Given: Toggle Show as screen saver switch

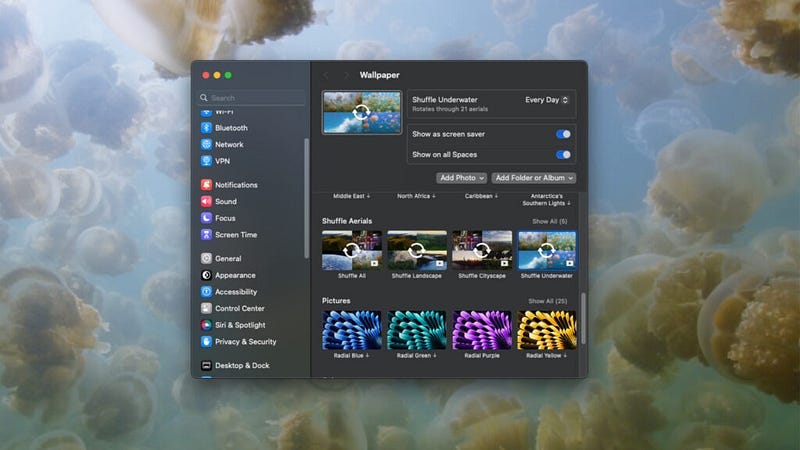Looking at the screenshot, I should pyautogui.click(x=563, y=134).
